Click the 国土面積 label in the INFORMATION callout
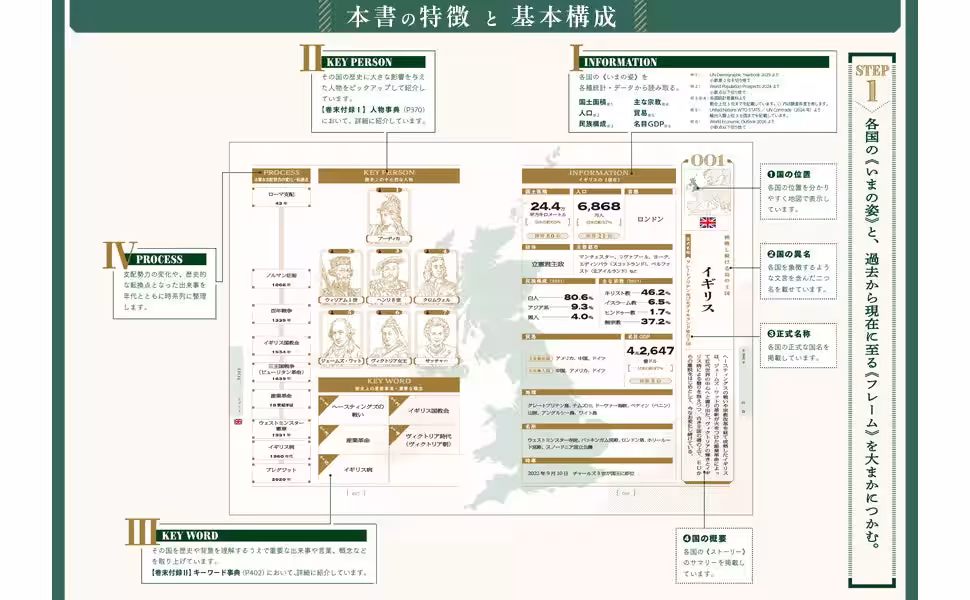 [593, 102]
